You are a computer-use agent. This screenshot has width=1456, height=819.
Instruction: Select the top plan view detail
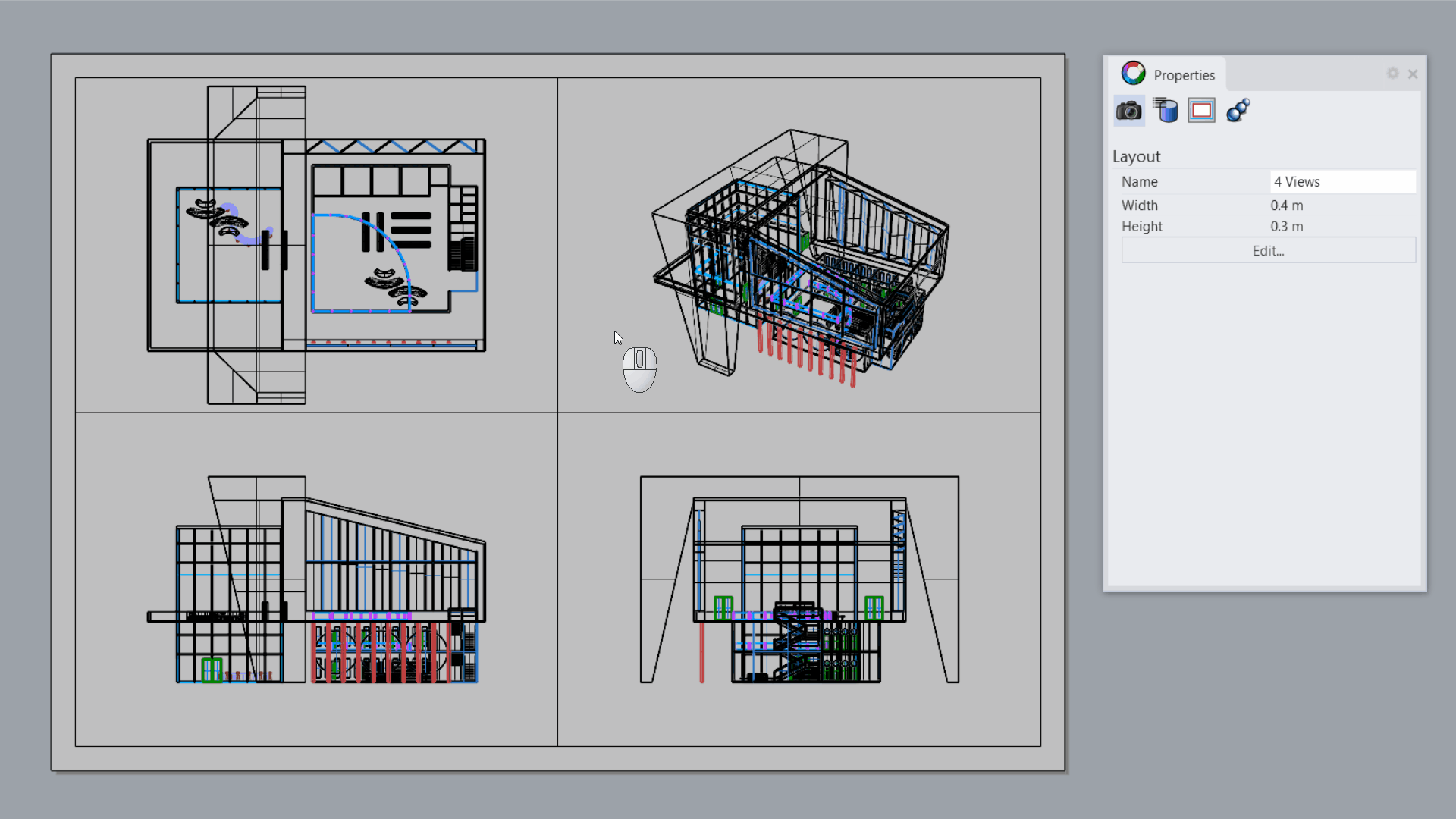[x=316, y=245]
